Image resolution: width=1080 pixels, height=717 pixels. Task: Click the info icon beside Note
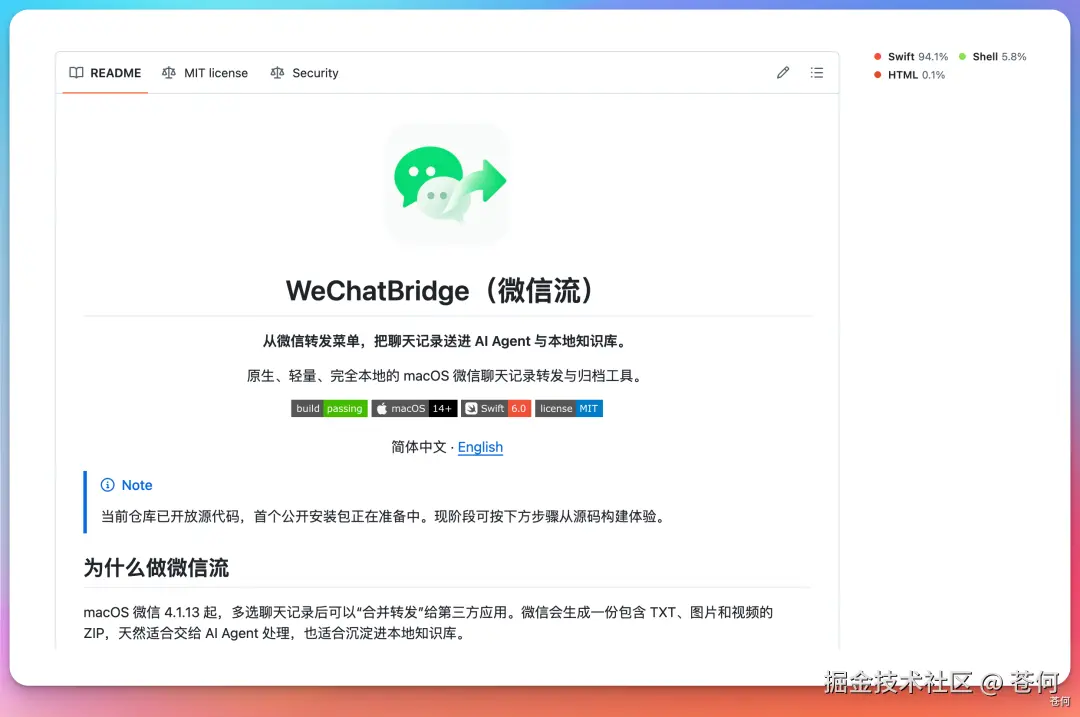(107, 485)
